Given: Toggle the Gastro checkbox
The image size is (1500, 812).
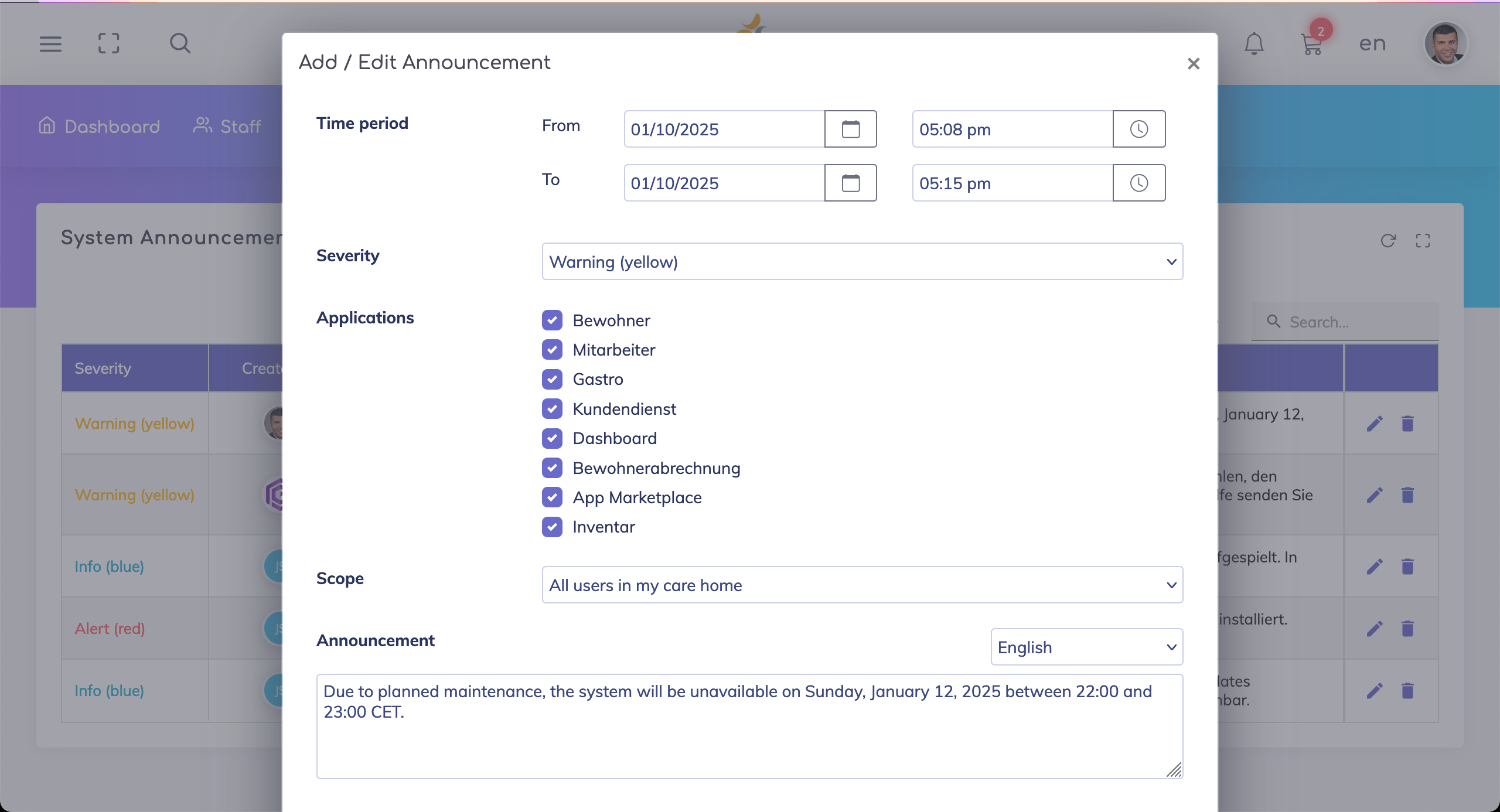Looking at the screenshot, I should point(552,380).
